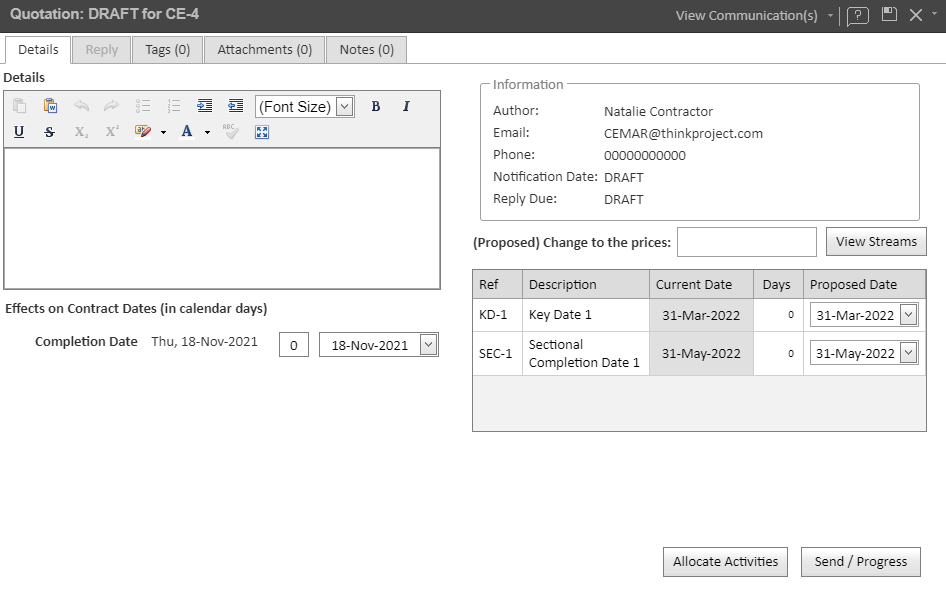This screenshot has height=589, width=946.
Task: Pick the font color A swatch
Action: click(187, 132)
